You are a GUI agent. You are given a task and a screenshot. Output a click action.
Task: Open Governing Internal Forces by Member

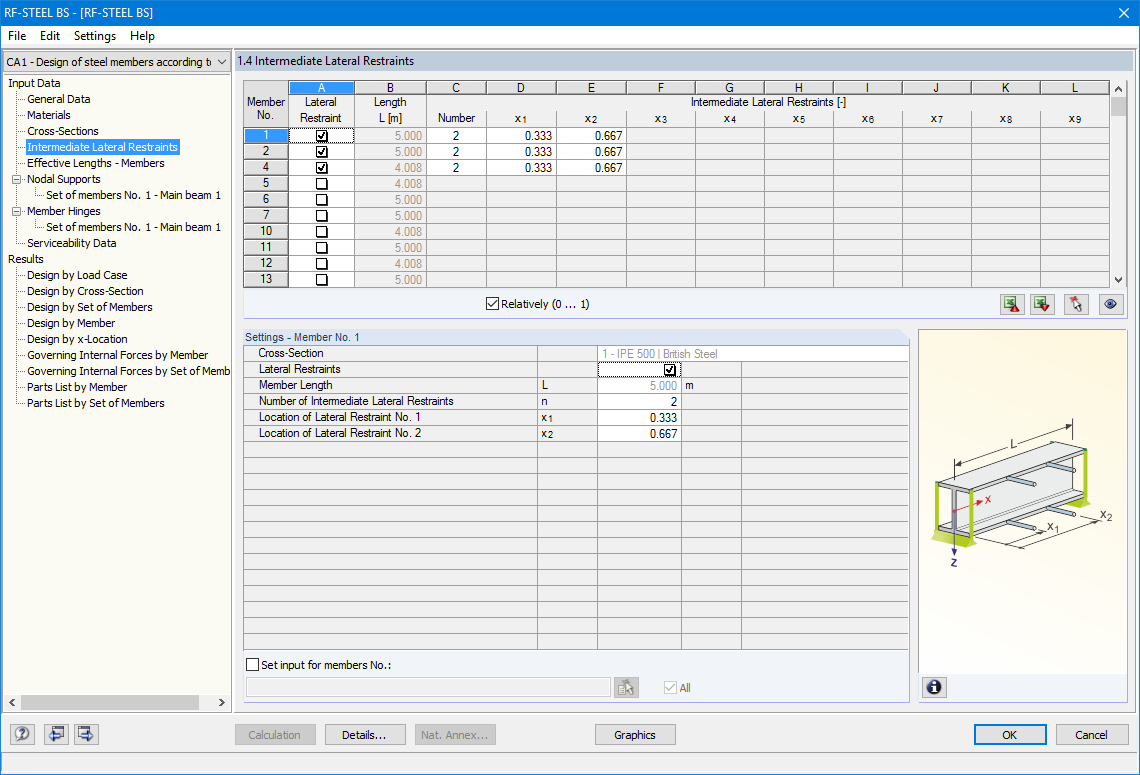tap(117, 355)
